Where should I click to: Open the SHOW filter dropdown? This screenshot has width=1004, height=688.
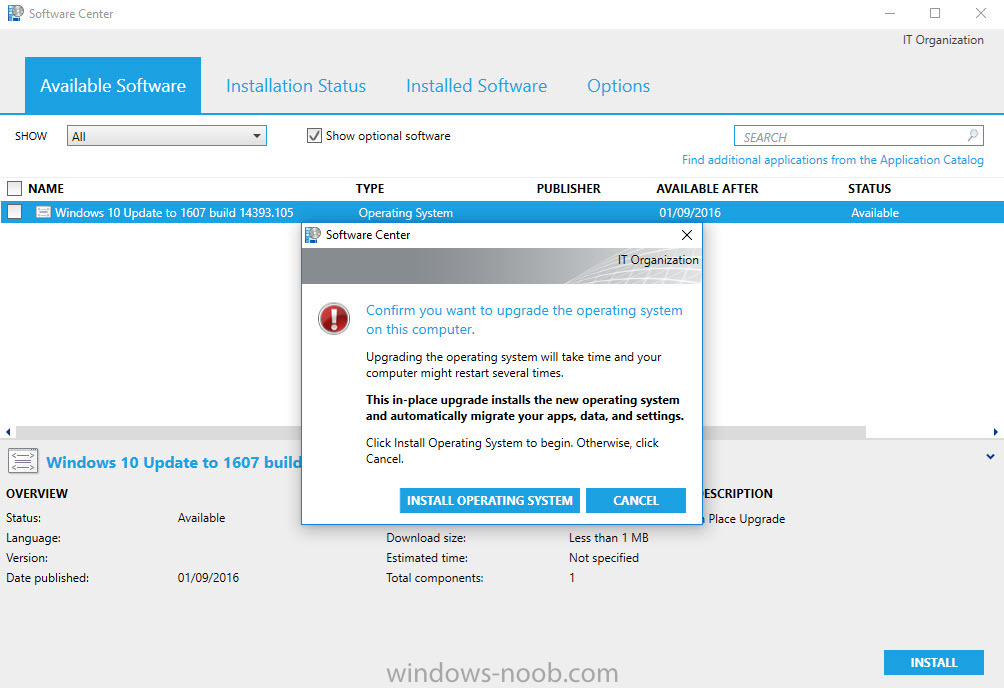click(x=166, y=136)
